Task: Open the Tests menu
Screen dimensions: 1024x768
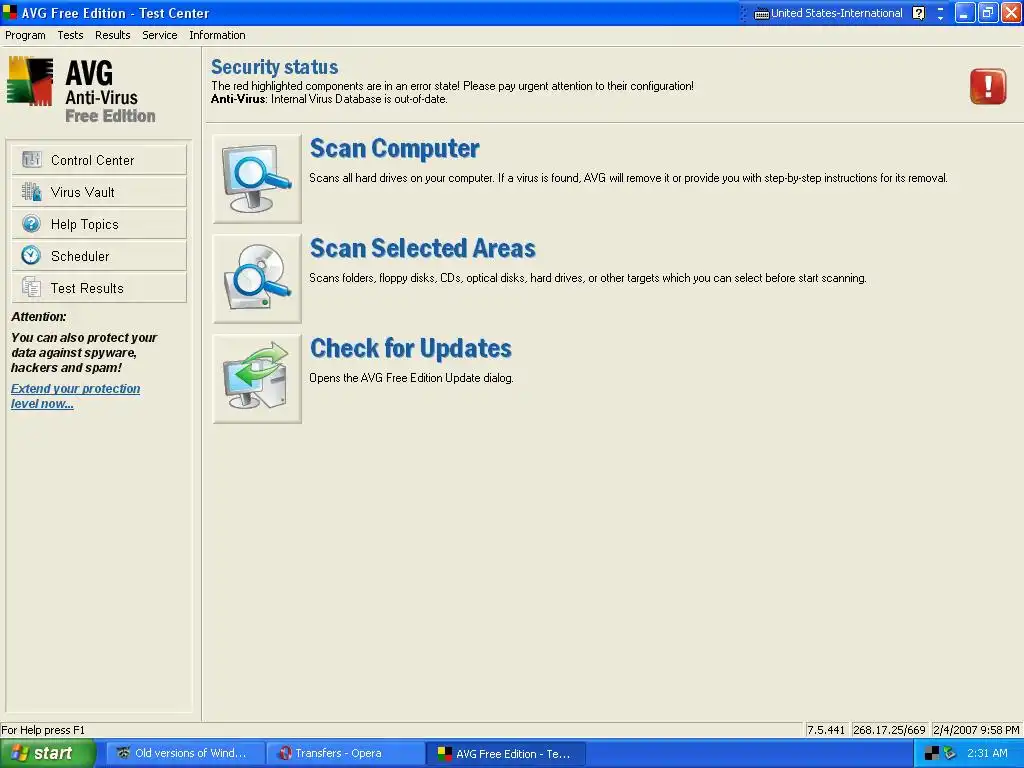Action: (x=70, y=35)
